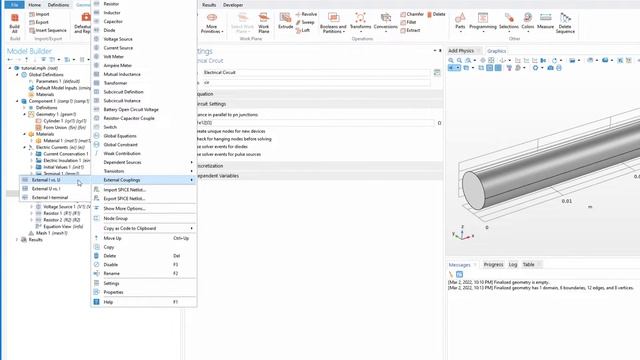
Task: Click the Revolve tool
Action: (306, 14)
